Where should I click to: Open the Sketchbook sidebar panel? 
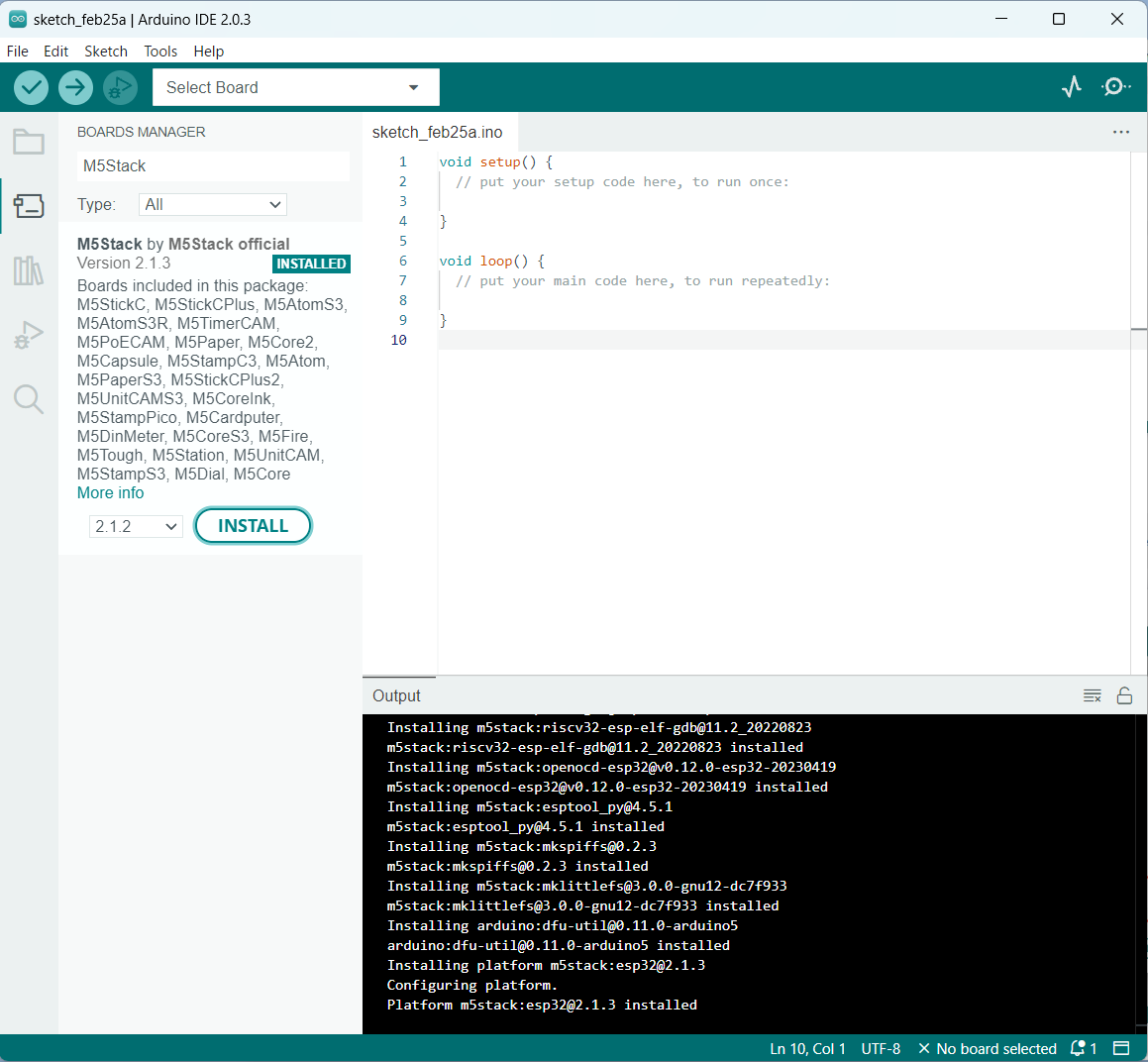(29, 142)
